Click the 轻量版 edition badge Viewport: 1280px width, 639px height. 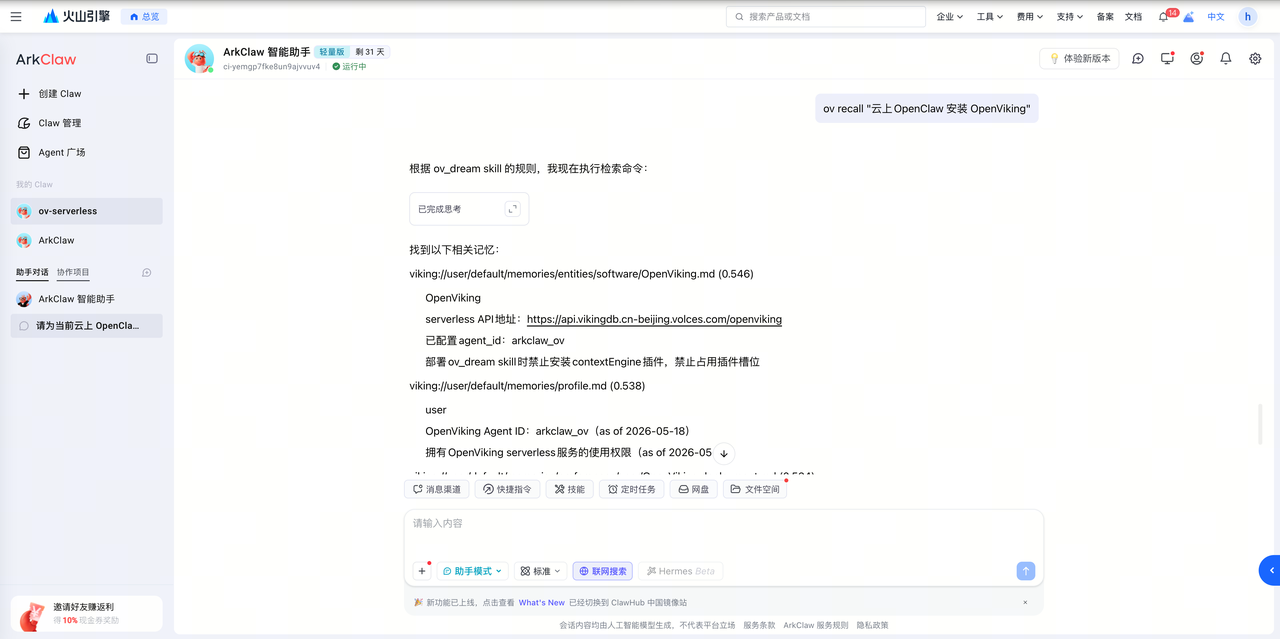coord(332,52)
